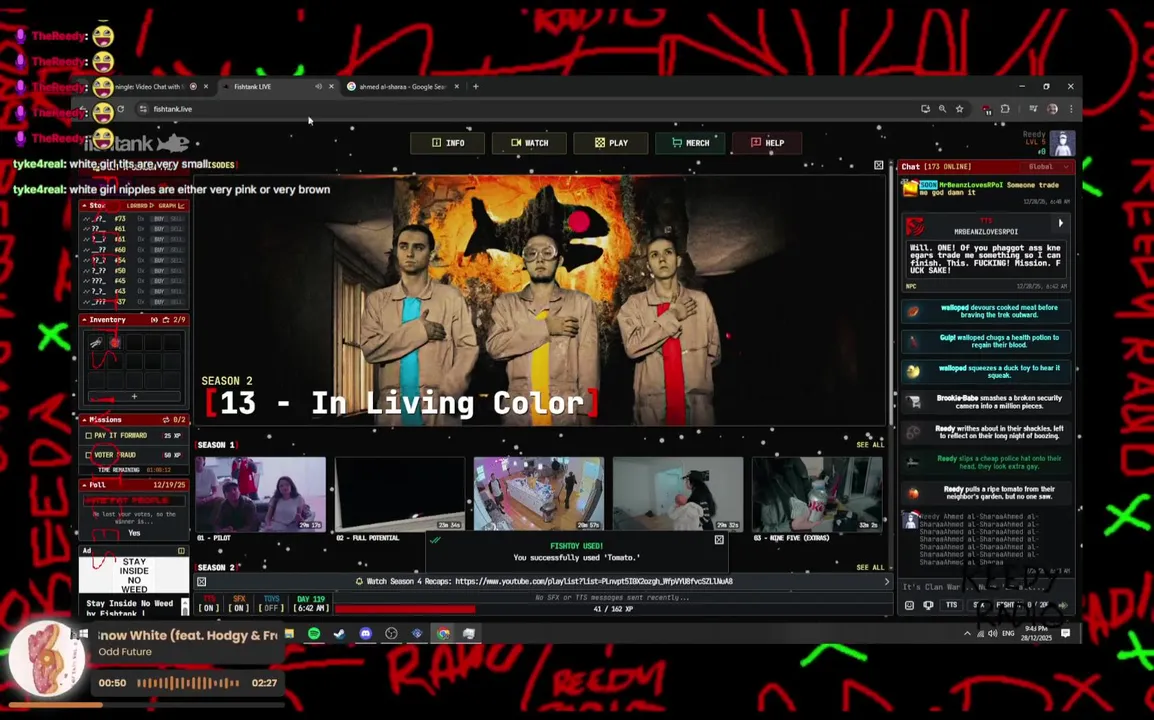Open the chat emoji picker icon

pos(910,605)
